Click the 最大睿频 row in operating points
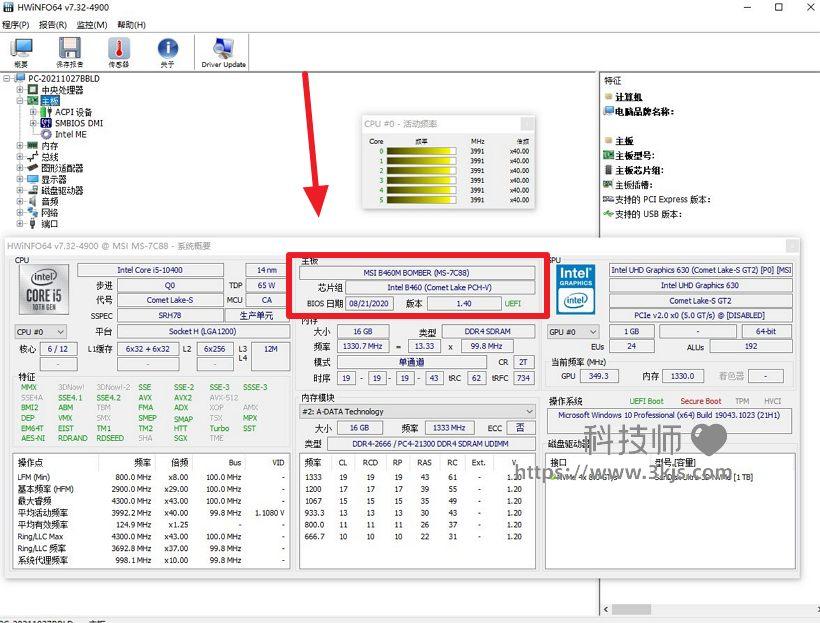Image resolution: width=820 pixels, height=623 pixels. point(151,501)
